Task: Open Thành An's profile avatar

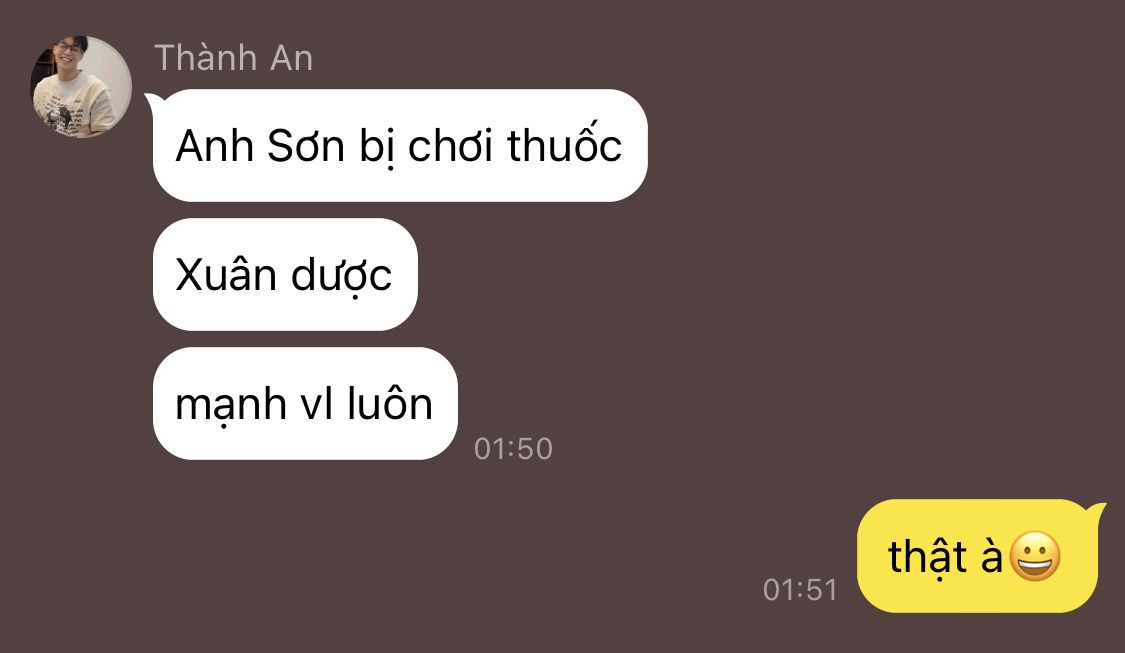Action: pyautogui.click(x=80, y=86)
